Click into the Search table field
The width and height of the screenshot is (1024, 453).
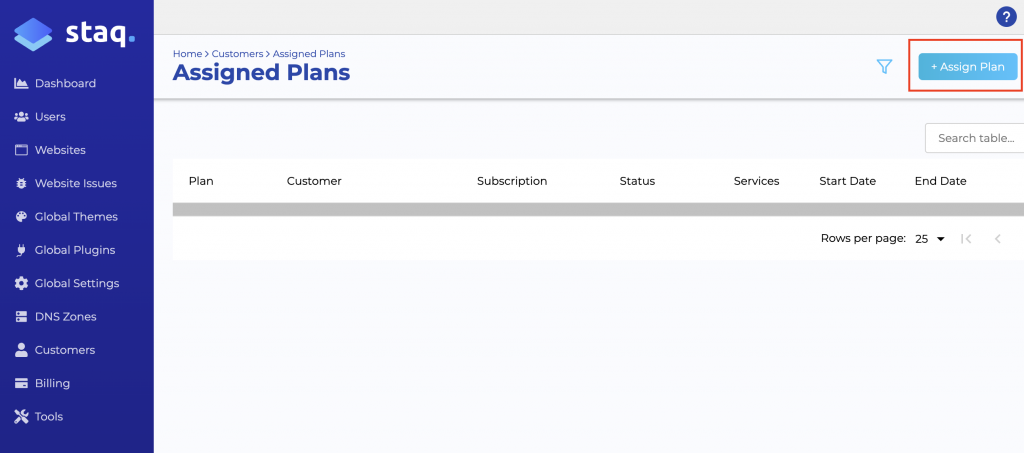(975, 138)
